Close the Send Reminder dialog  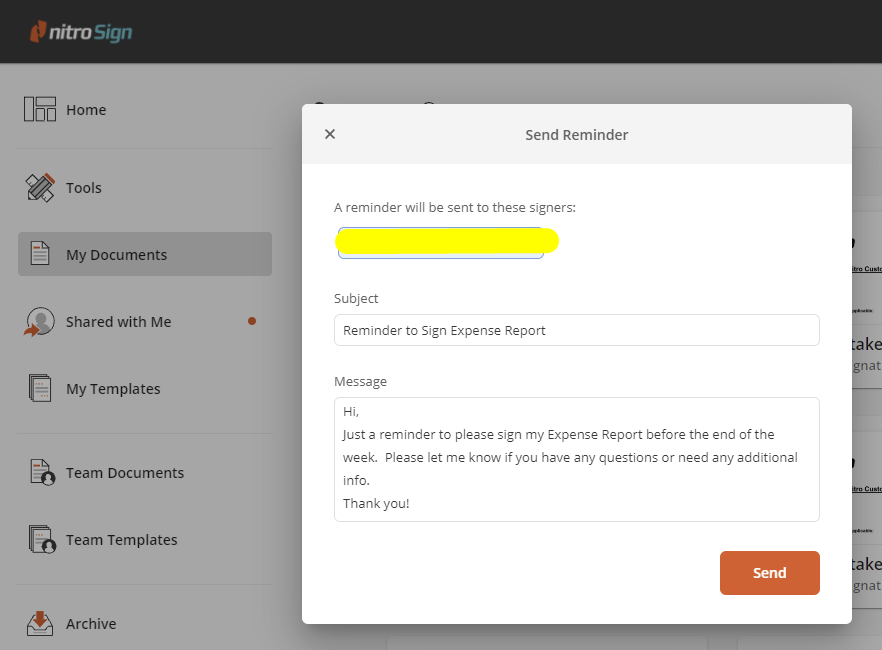330,134
